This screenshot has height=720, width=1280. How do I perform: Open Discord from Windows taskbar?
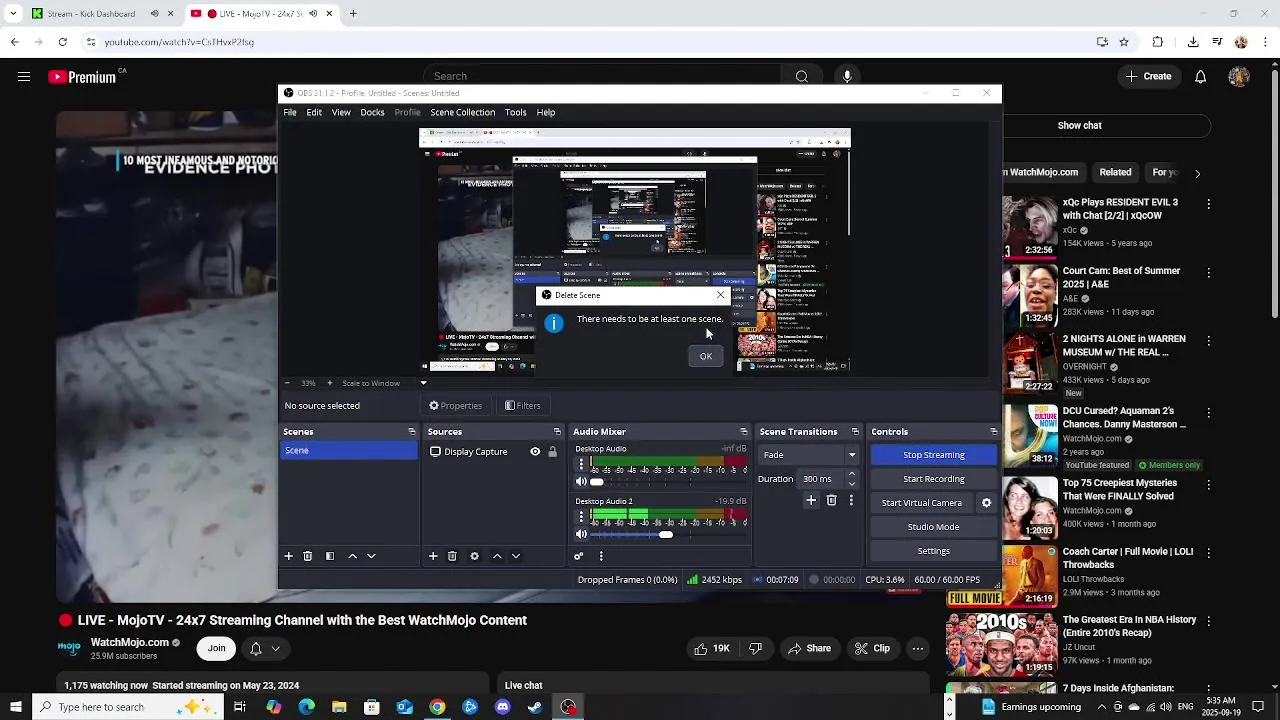503,707
